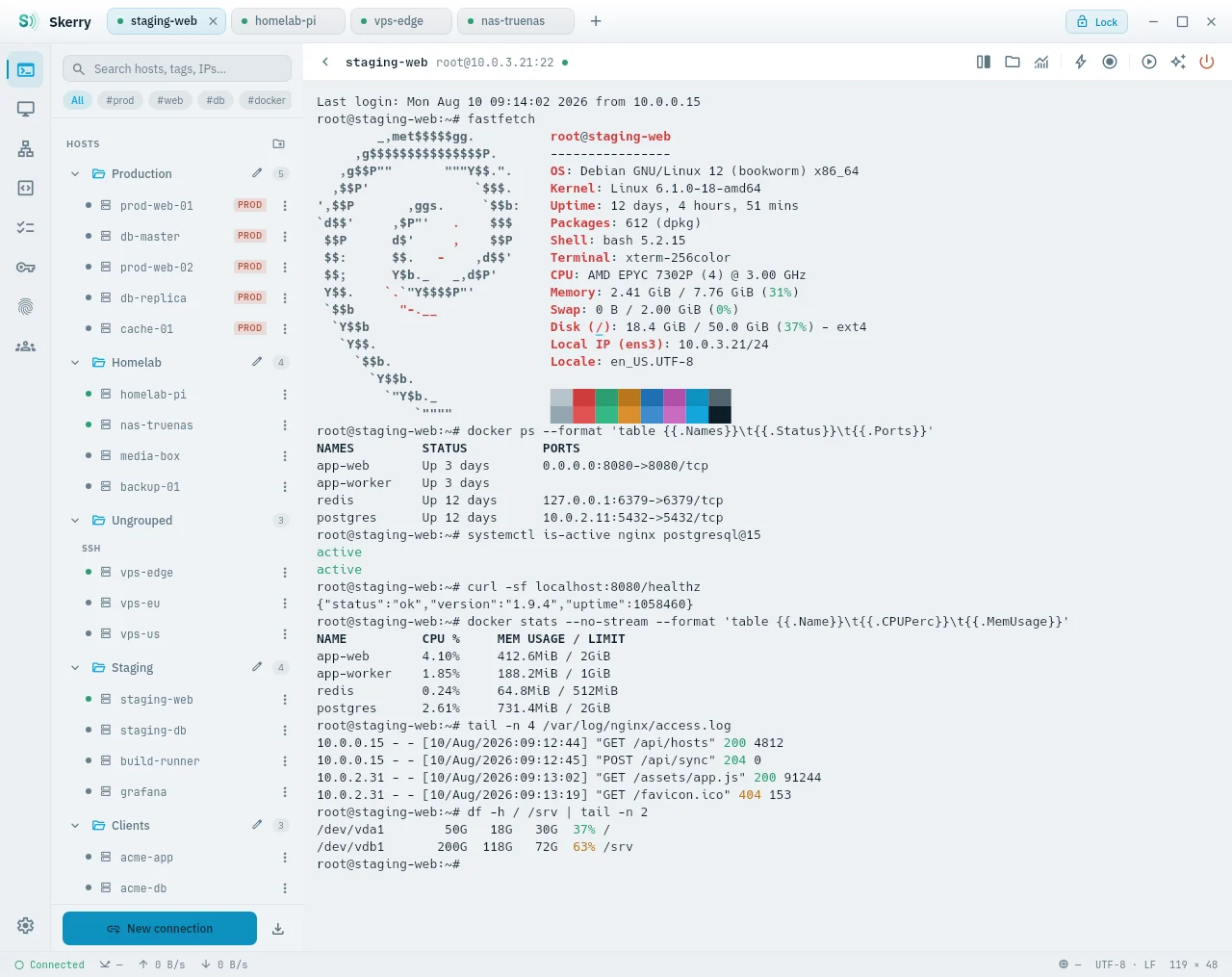Open the Terminal view in sidebar
The height and width of the screenshot is (977, 1232).
(x=26, y=69)
